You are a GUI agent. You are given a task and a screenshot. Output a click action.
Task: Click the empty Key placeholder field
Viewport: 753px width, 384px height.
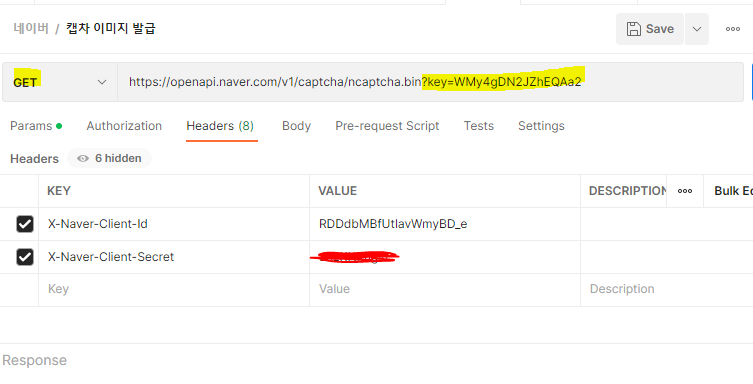point(174,289)
